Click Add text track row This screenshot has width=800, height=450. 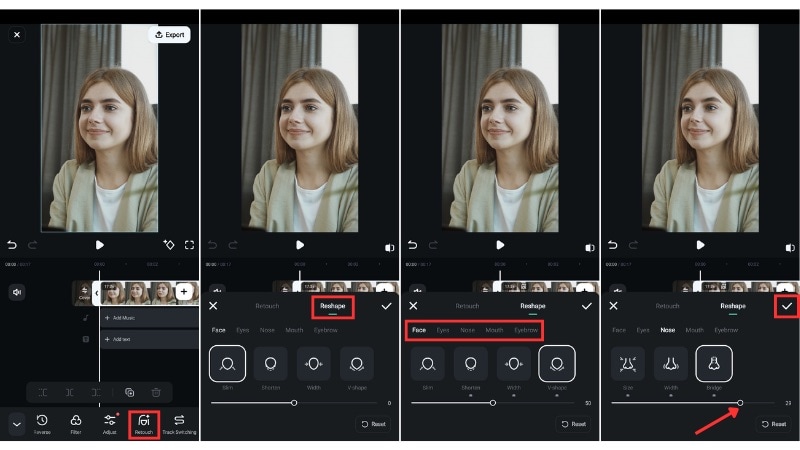coord(149,339)
